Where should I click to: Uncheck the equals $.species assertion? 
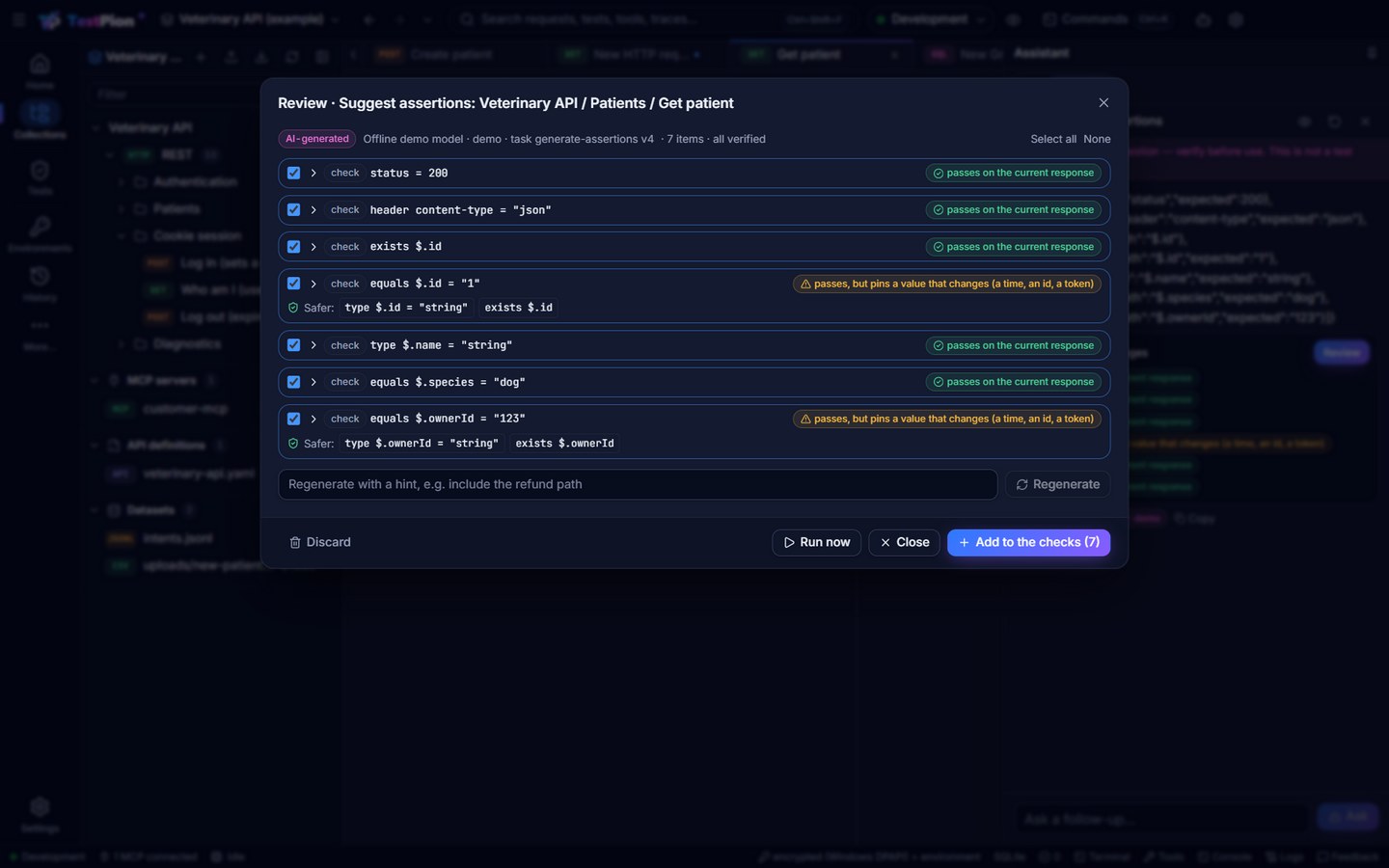[294, 382]
